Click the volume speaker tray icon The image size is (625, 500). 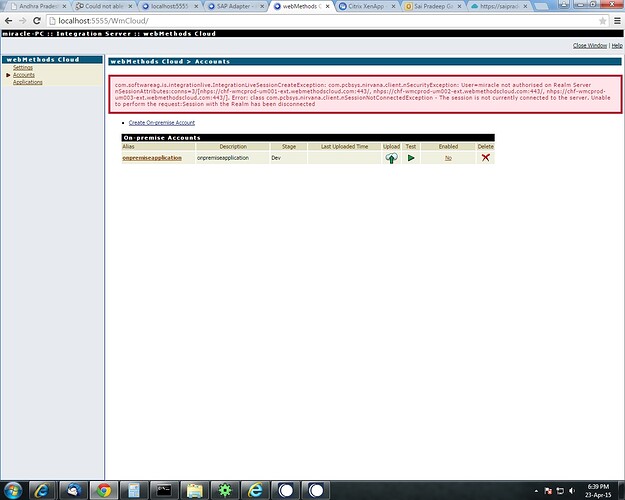tap(572, 491)
